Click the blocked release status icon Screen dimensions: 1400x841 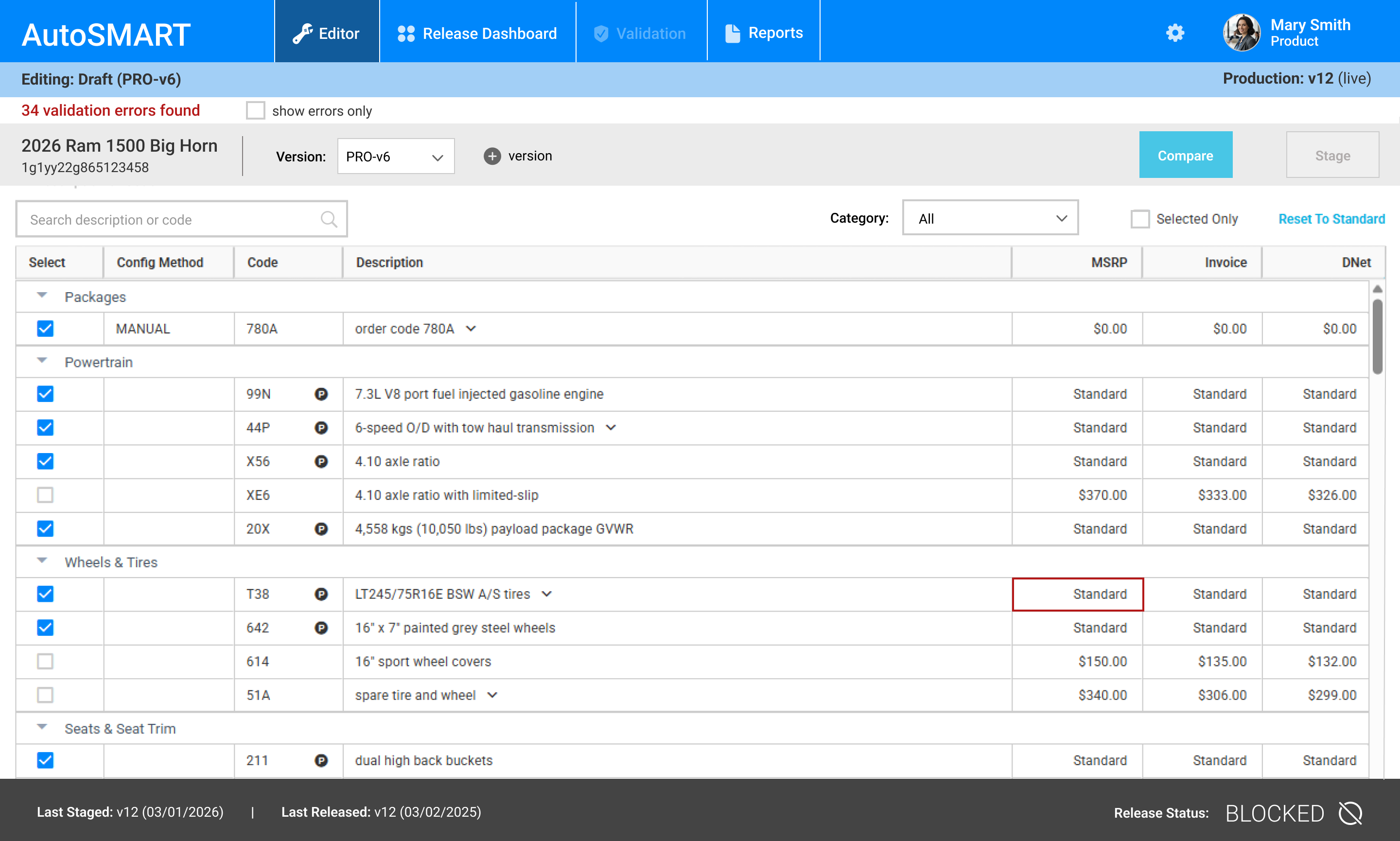click(x=1350, y=813)
